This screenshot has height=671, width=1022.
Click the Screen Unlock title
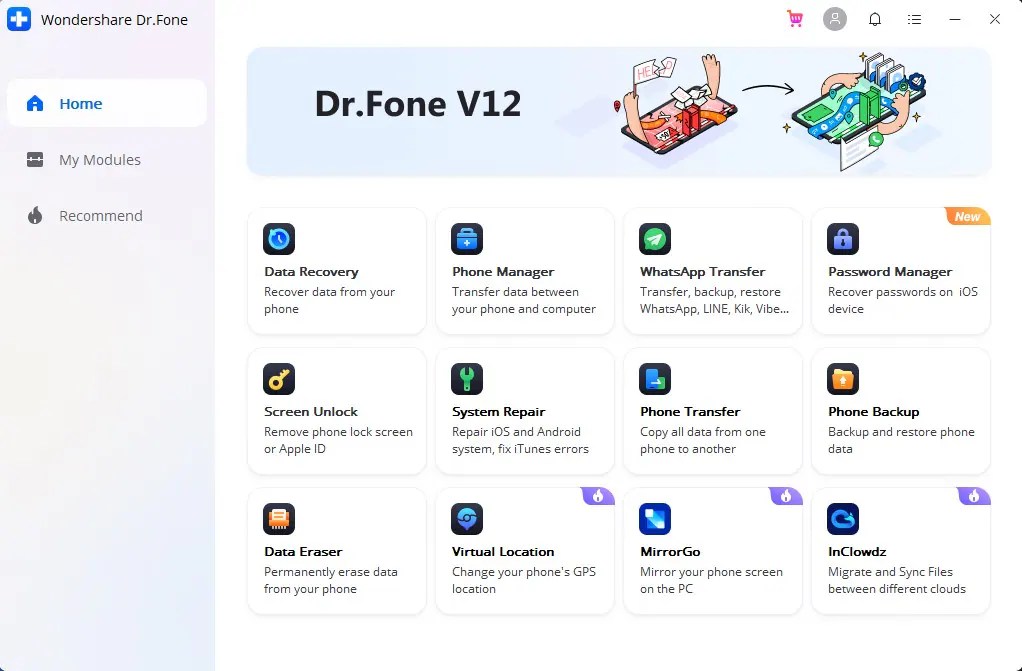coord(311,412)
